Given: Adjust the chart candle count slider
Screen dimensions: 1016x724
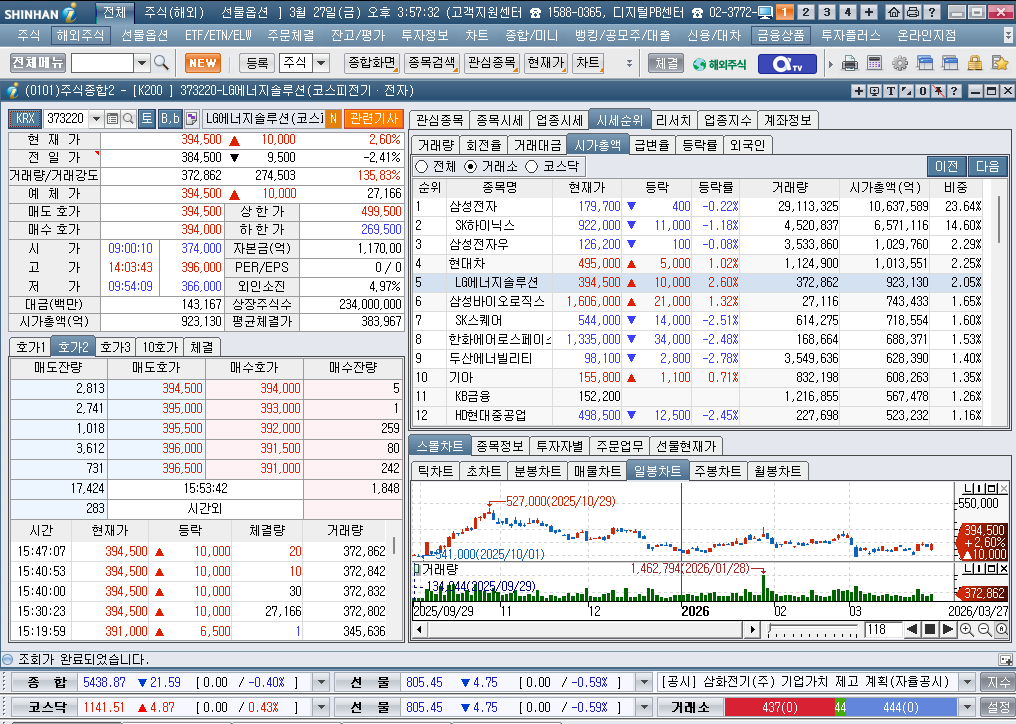Looking at the screenshot, I should click(813, 629).
